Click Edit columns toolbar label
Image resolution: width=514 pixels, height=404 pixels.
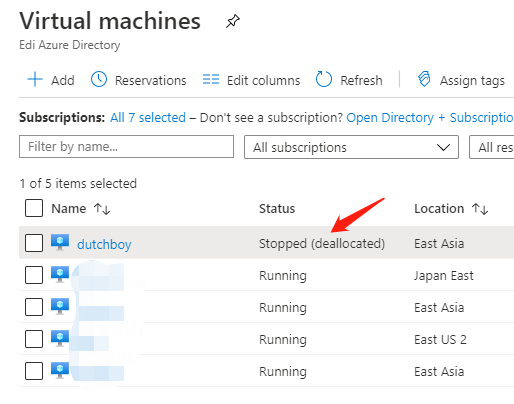(263, 80)
